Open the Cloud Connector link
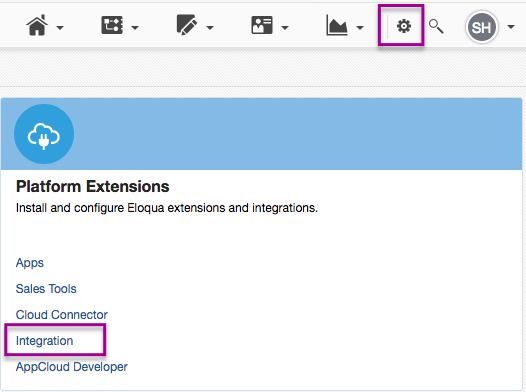The height and width of the screenshot is (392, 526). pos(62,315)
